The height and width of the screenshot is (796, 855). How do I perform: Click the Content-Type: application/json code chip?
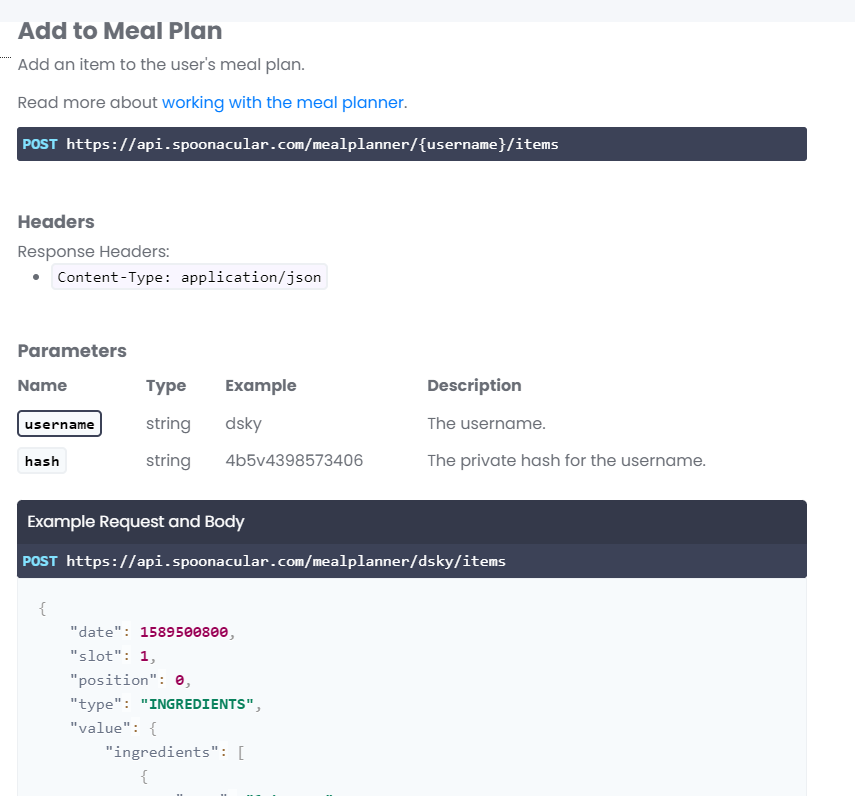[189, 277]
